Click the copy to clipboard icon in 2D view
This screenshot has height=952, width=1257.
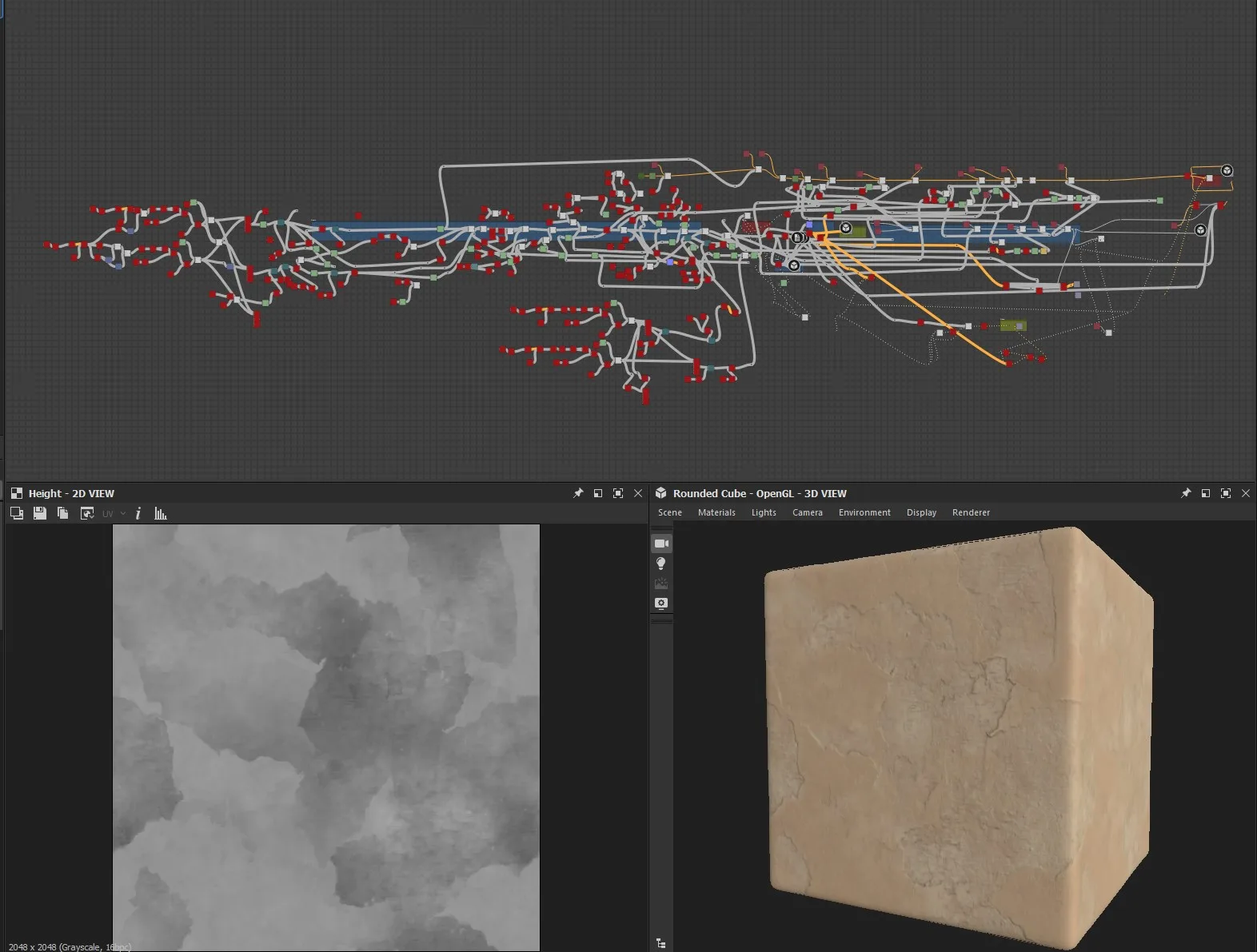tap(62, 513)
